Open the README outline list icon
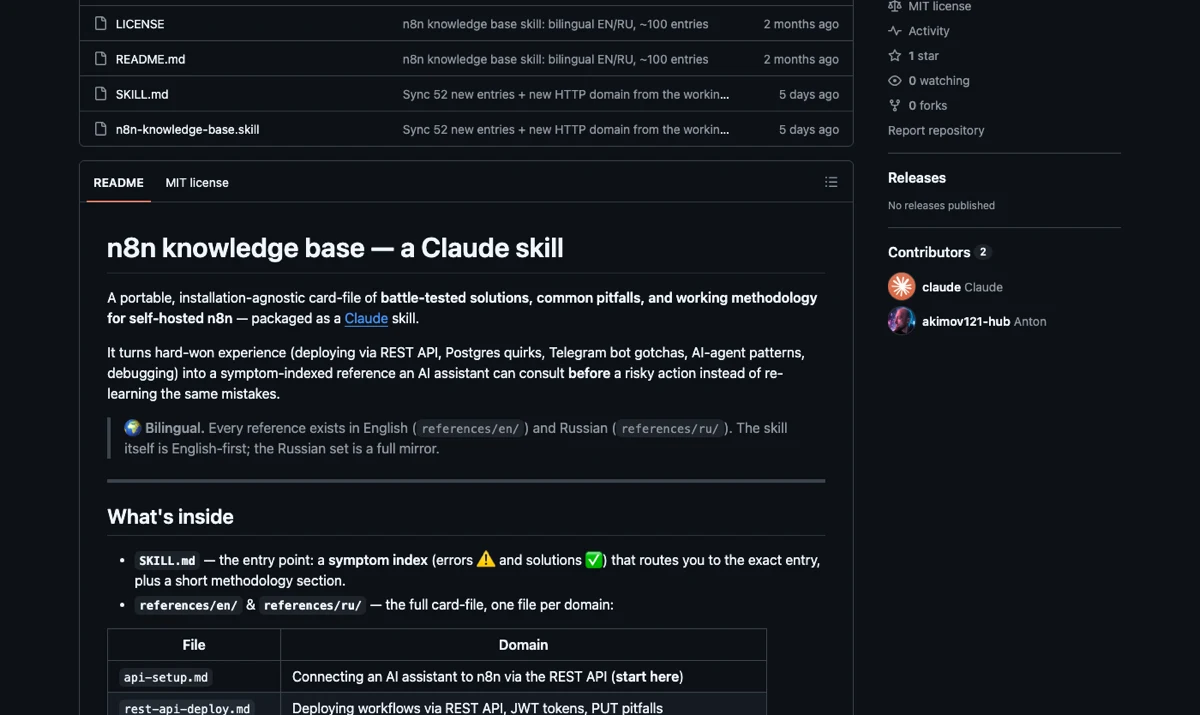 pyautogui.click(x=831, y=182)
